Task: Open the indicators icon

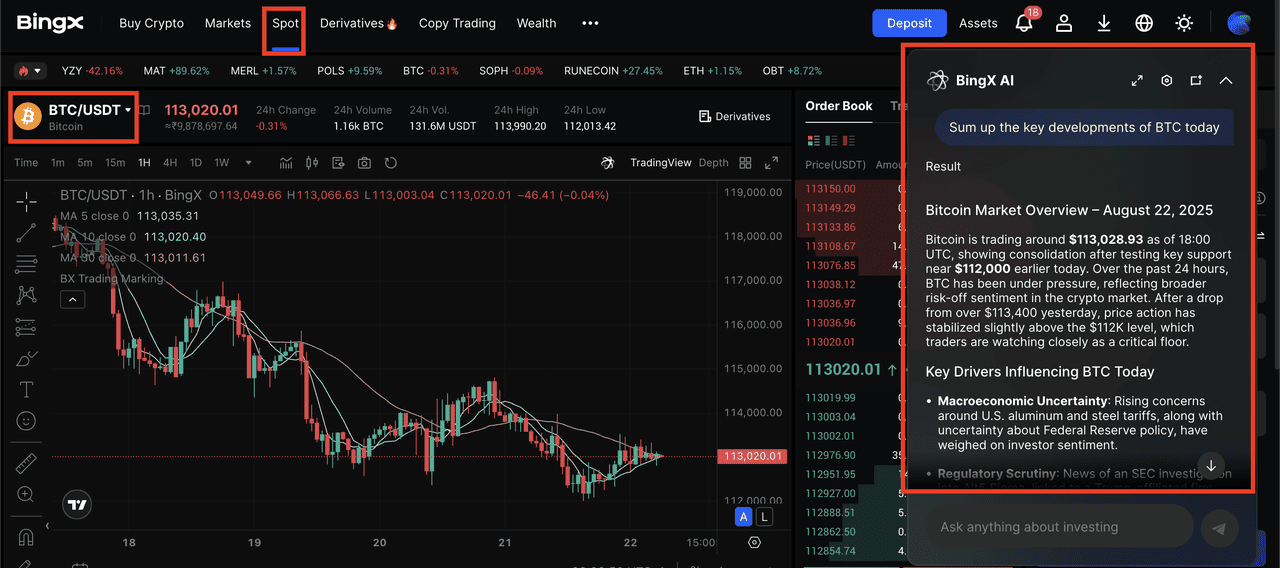Action: point(286,163)
